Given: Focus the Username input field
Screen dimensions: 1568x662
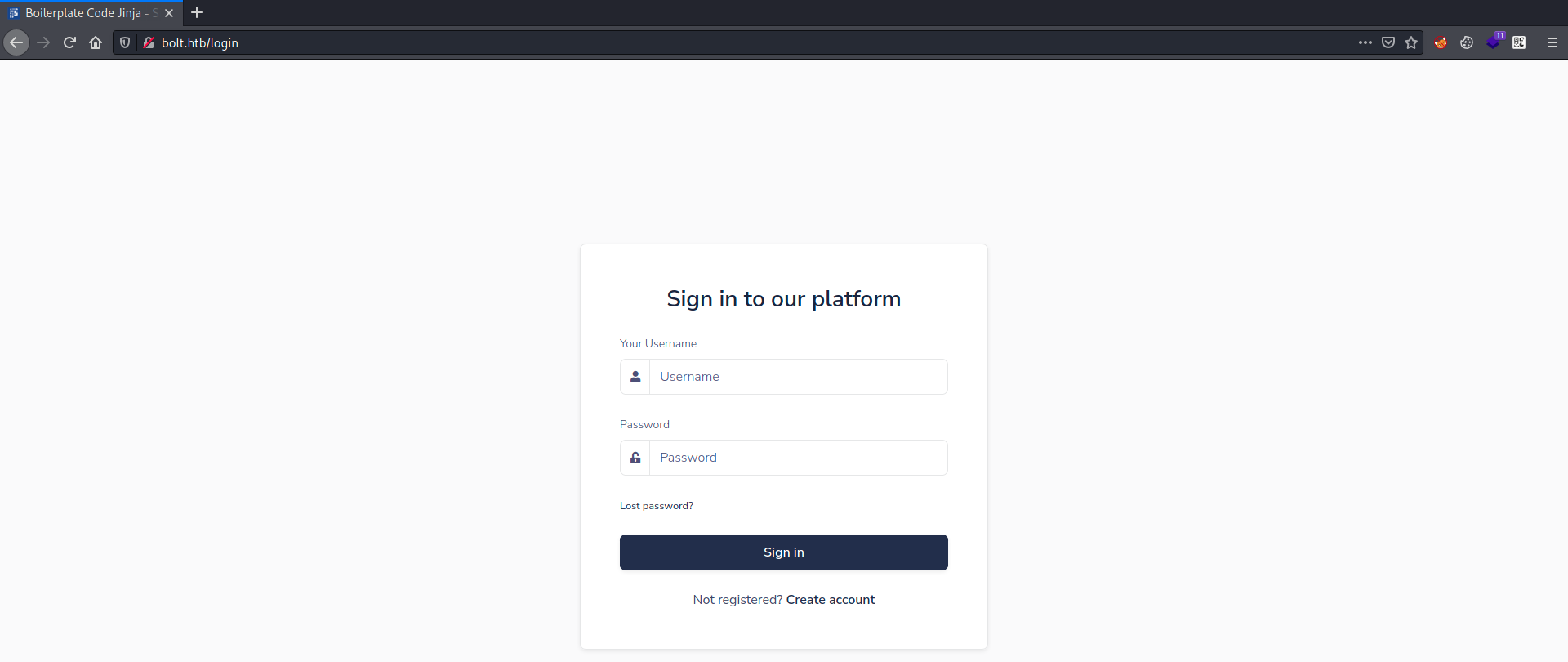Looking at the screenshot, I should click(799, 377).
